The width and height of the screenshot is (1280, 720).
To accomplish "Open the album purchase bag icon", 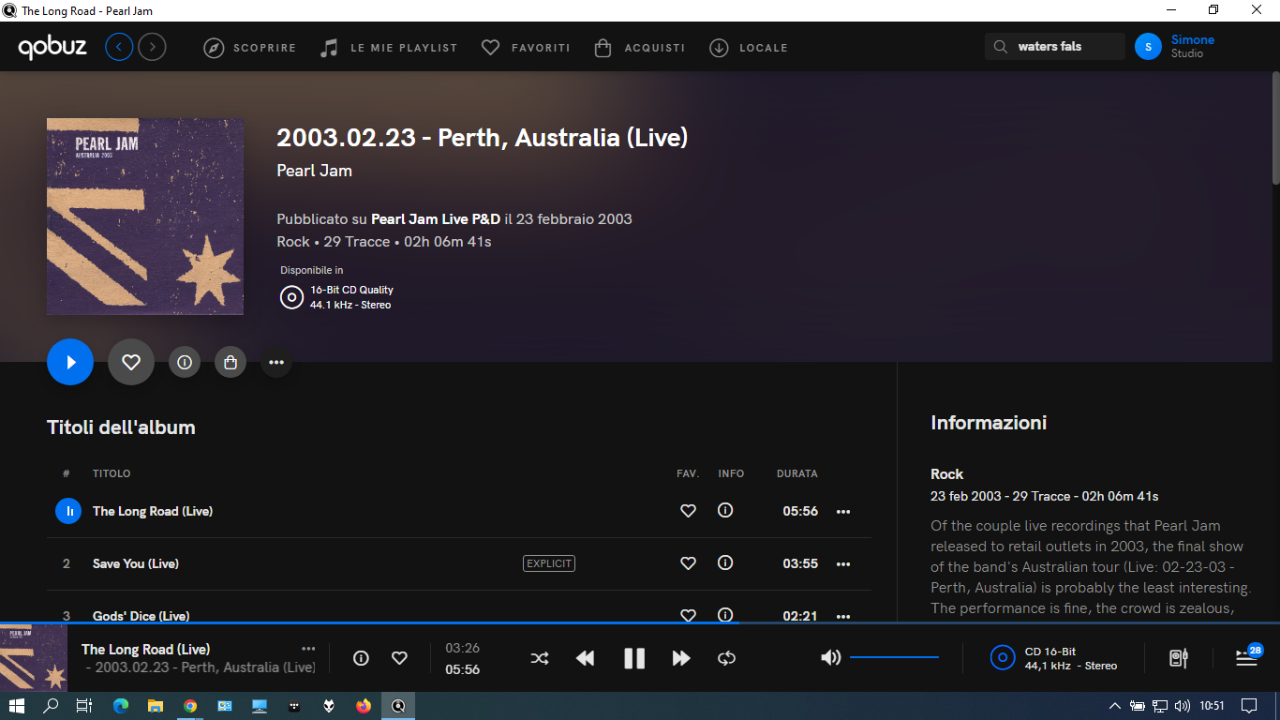I will pos(230,362).
